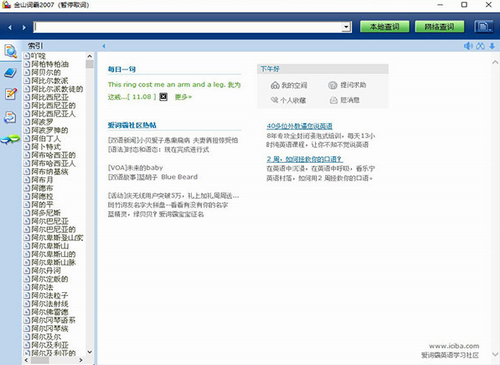The height and width of the screenshot is (365, 500).
Task: Click the translation sync arrows sidebar icon
Action: (x=10, y=117)
